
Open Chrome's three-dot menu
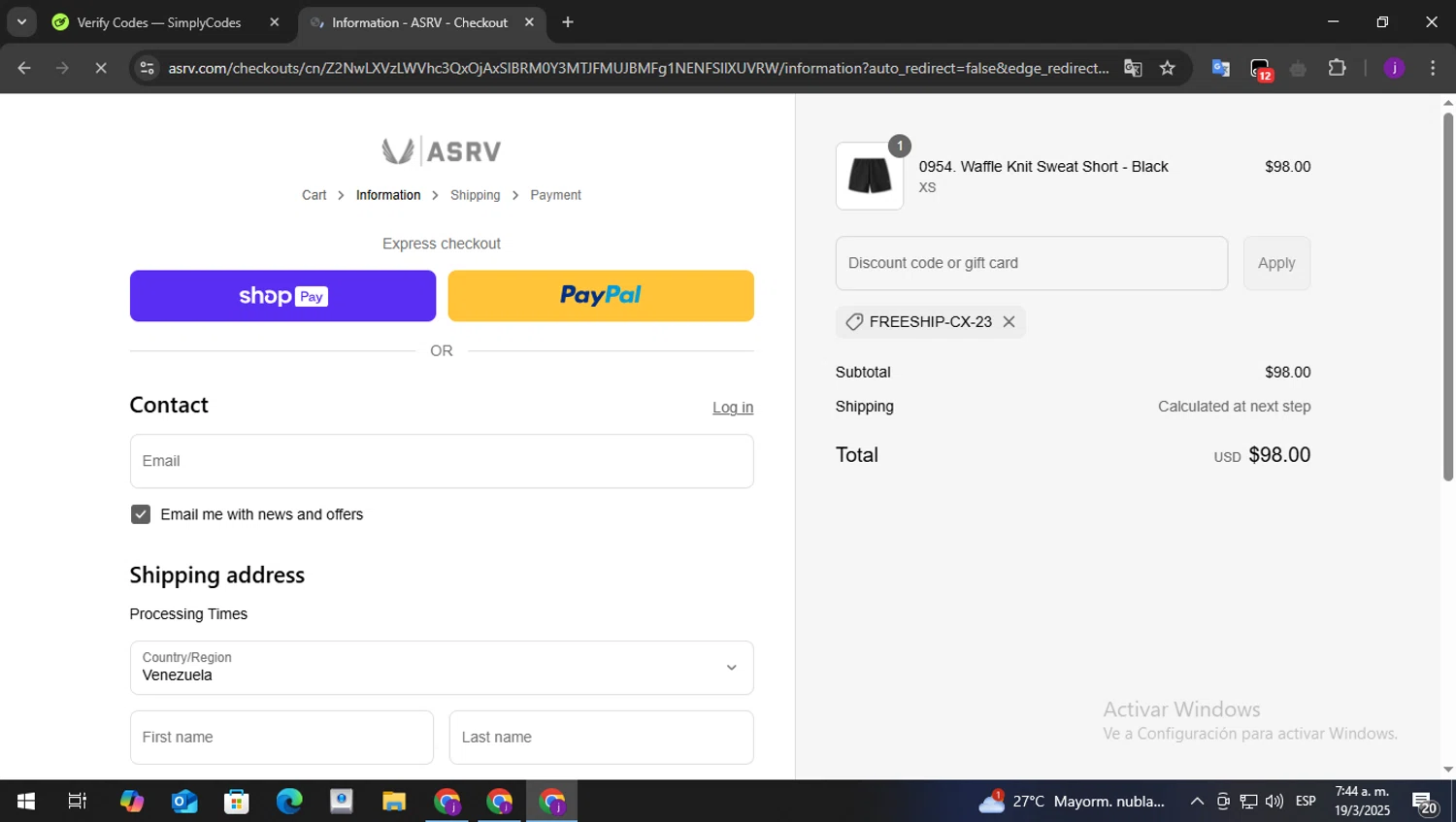(1433, 68)
